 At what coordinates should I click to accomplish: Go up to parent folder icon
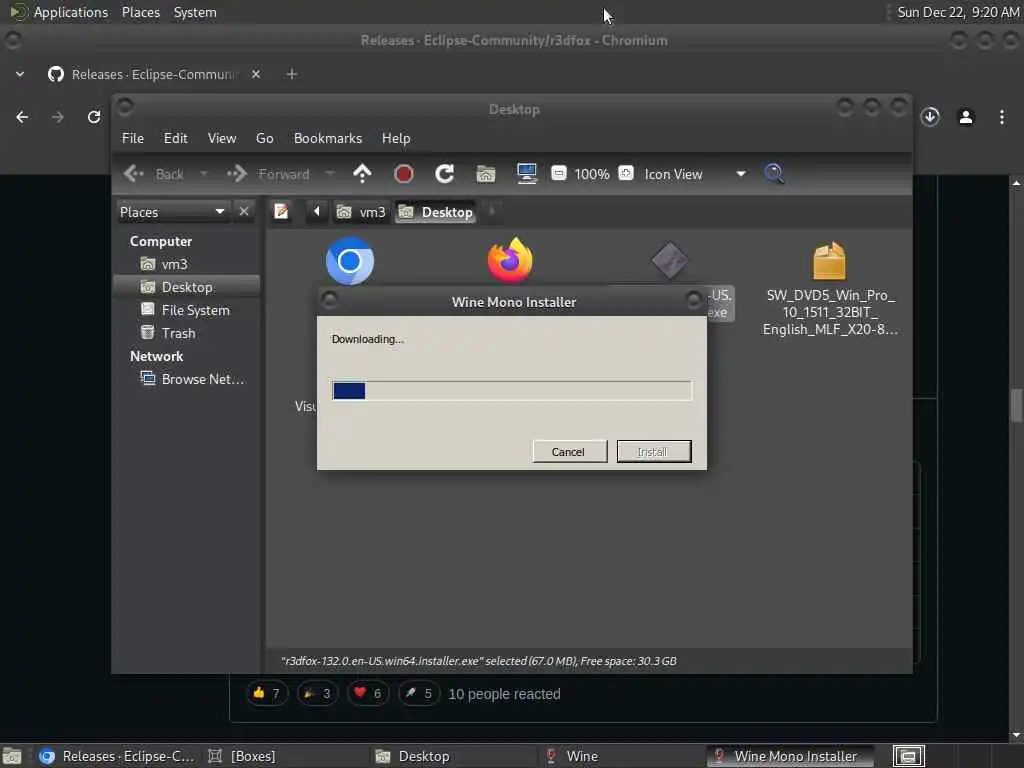coord(362,174)
